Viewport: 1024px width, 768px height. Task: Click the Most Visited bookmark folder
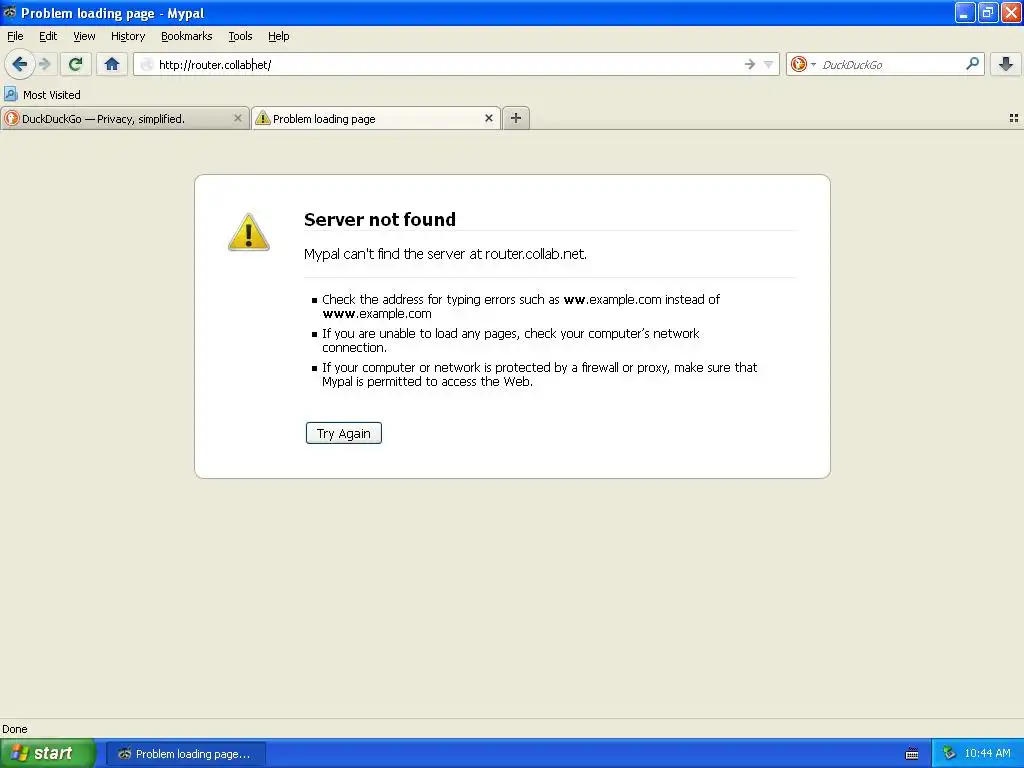pos(42,95)
